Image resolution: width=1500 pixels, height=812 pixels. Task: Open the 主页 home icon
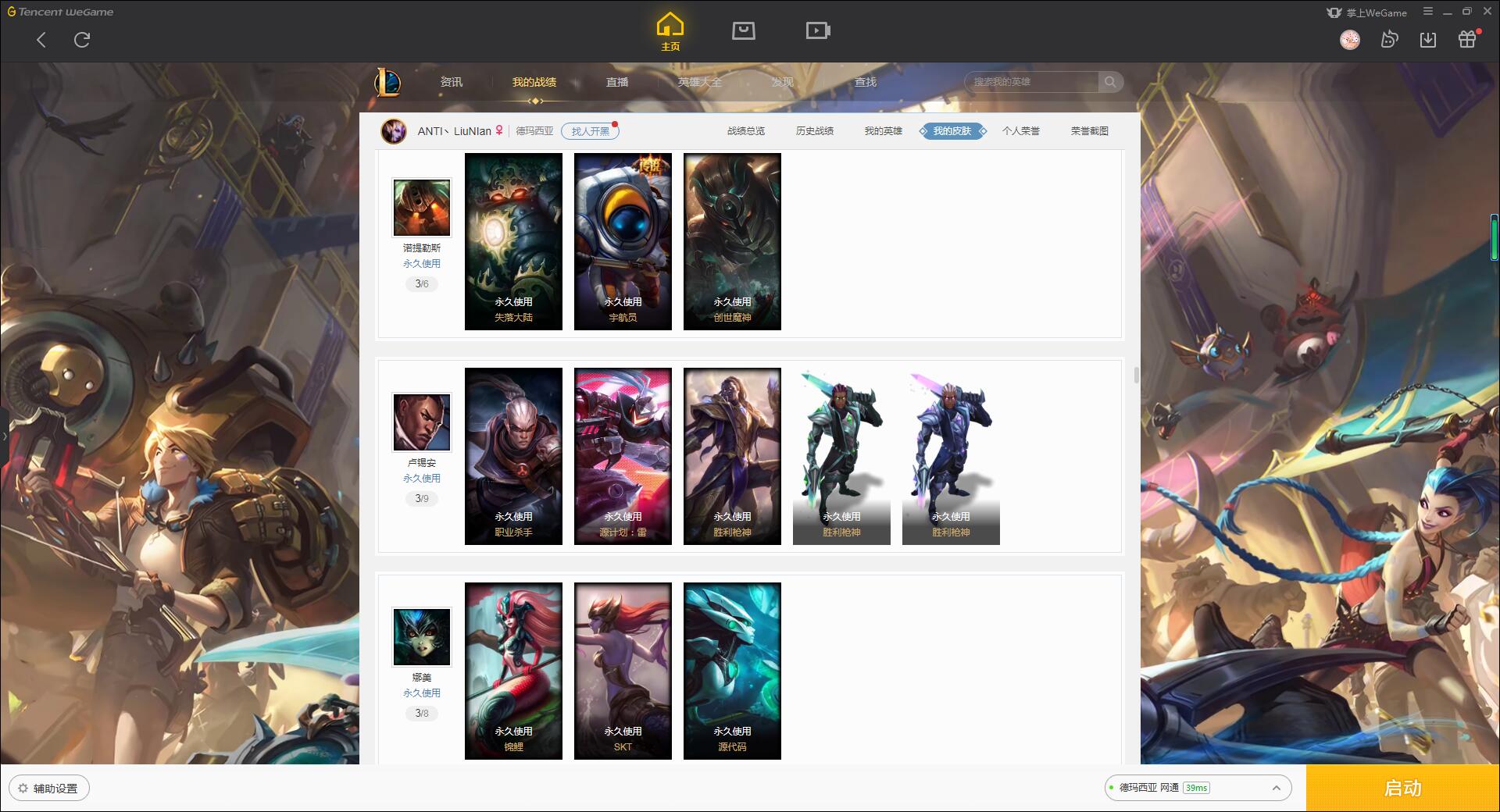[670, 32]
